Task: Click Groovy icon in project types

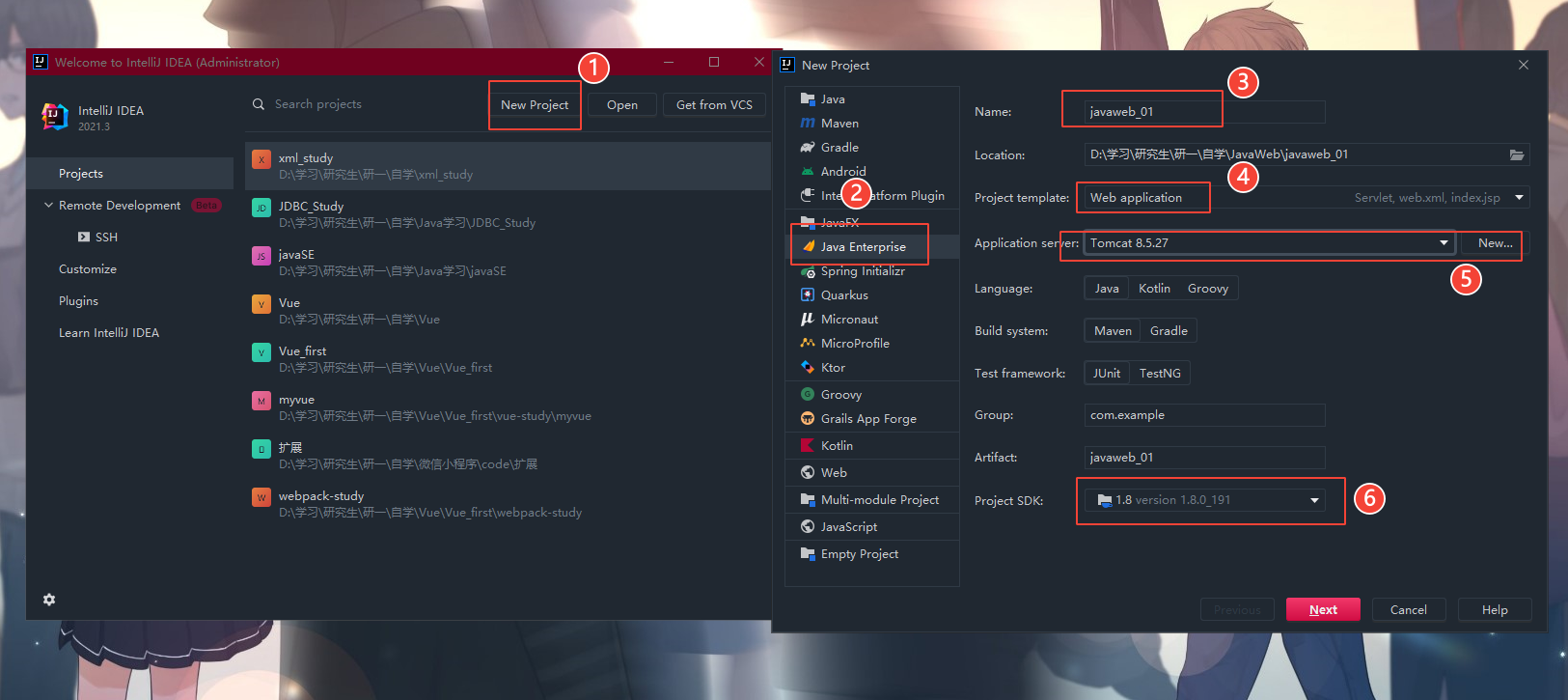Action: pyautogui.click(x=808, y=395)
